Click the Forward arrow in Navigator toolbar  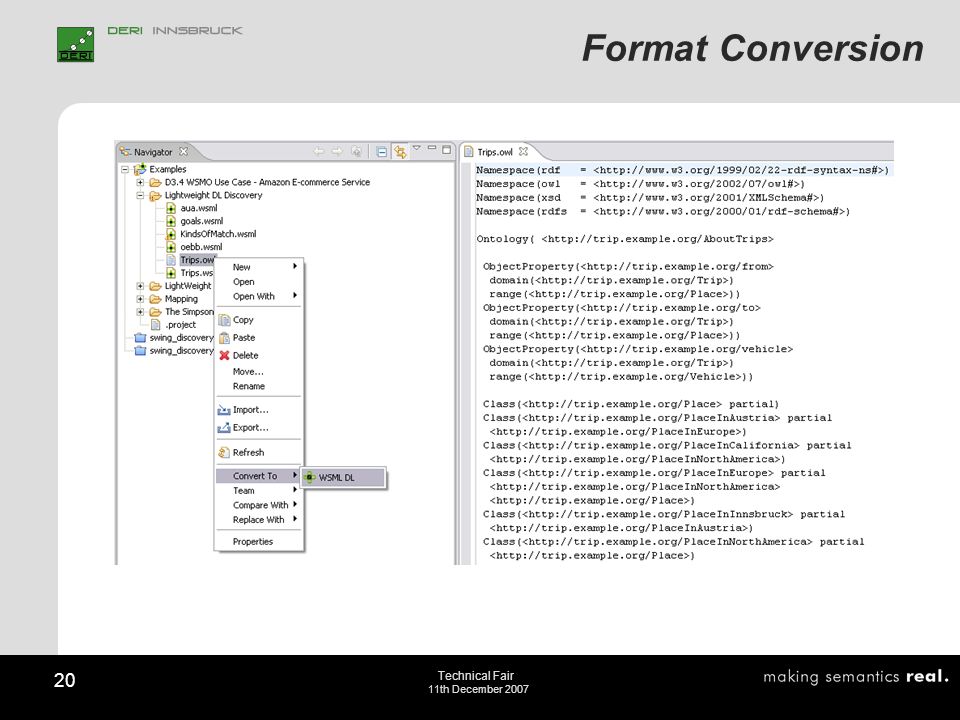(x=337, y=151)
